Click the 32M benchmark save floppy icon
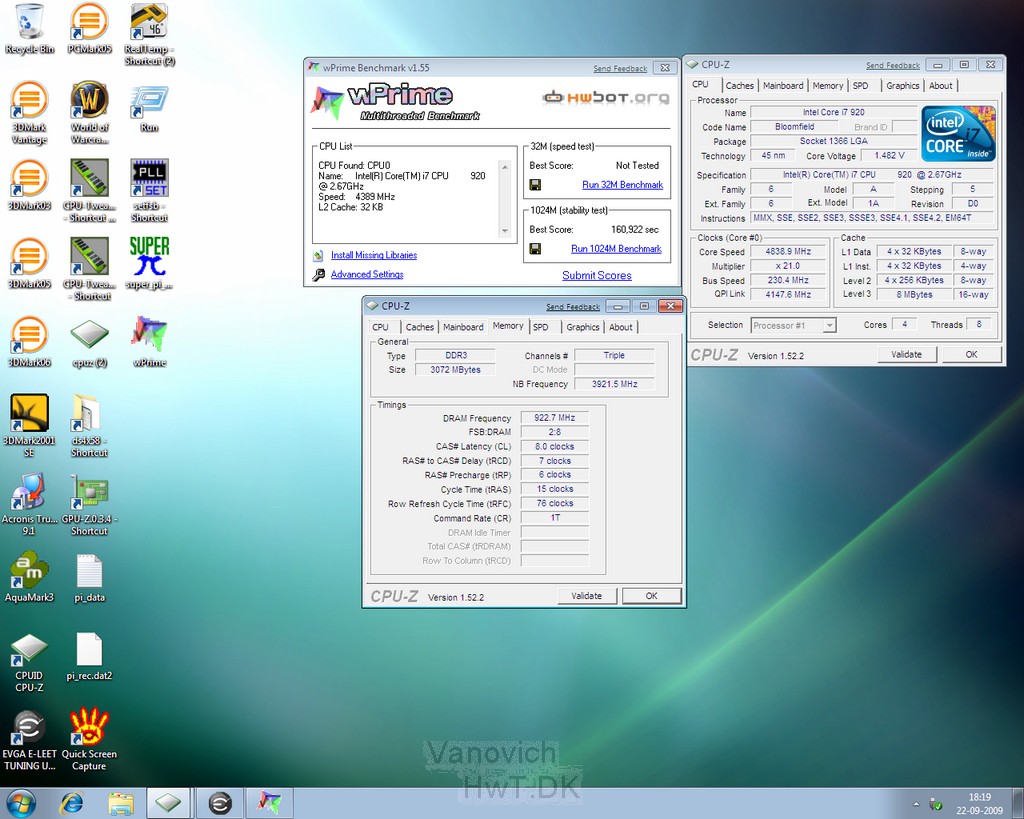The width and height of the screenshot is (1024, 819). click(x=535, y=185)
